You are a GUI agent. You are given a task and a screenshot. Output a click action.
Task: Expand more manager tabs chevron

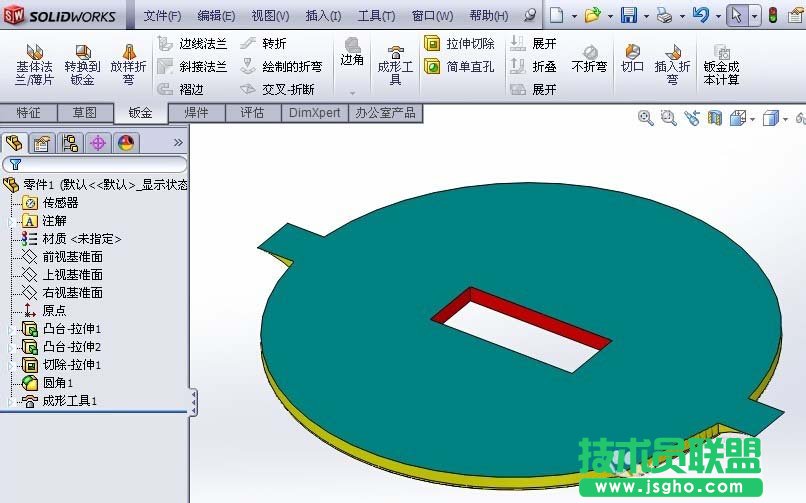tap(178, 142)
